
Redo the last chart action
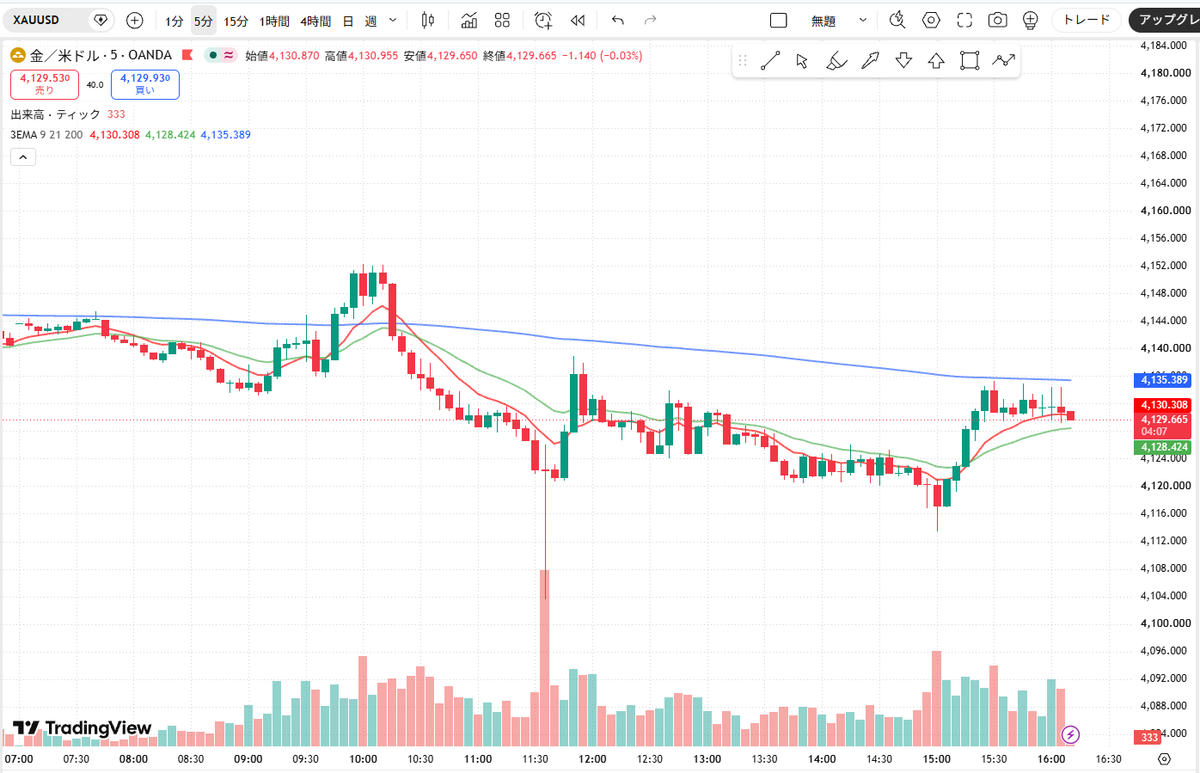tap(651, 20)
